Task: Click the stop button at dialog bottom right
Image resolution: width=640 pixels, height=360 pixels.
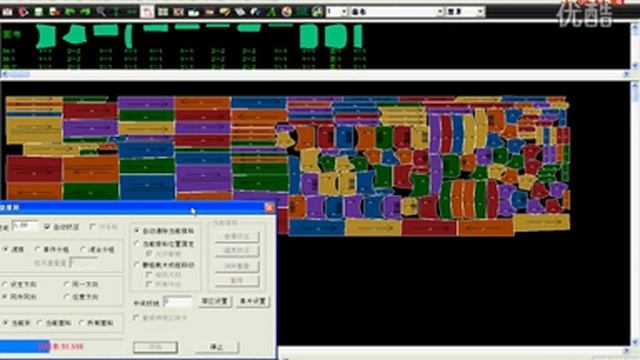Action: tap(217, 347)
